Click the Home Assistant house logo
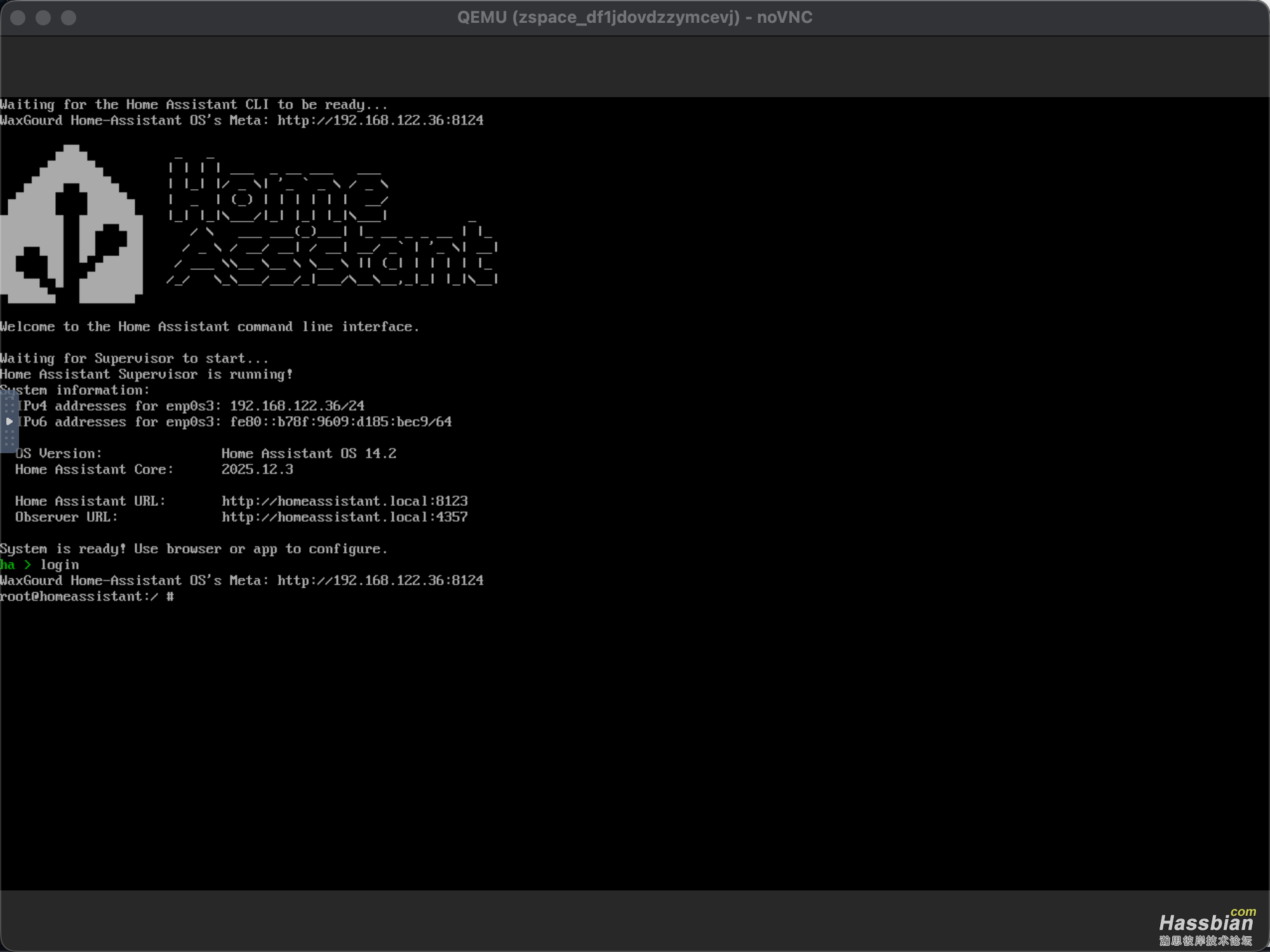The width and height of the screenshot is (1270, 952). pyautogui.click(x=71, y=225)
